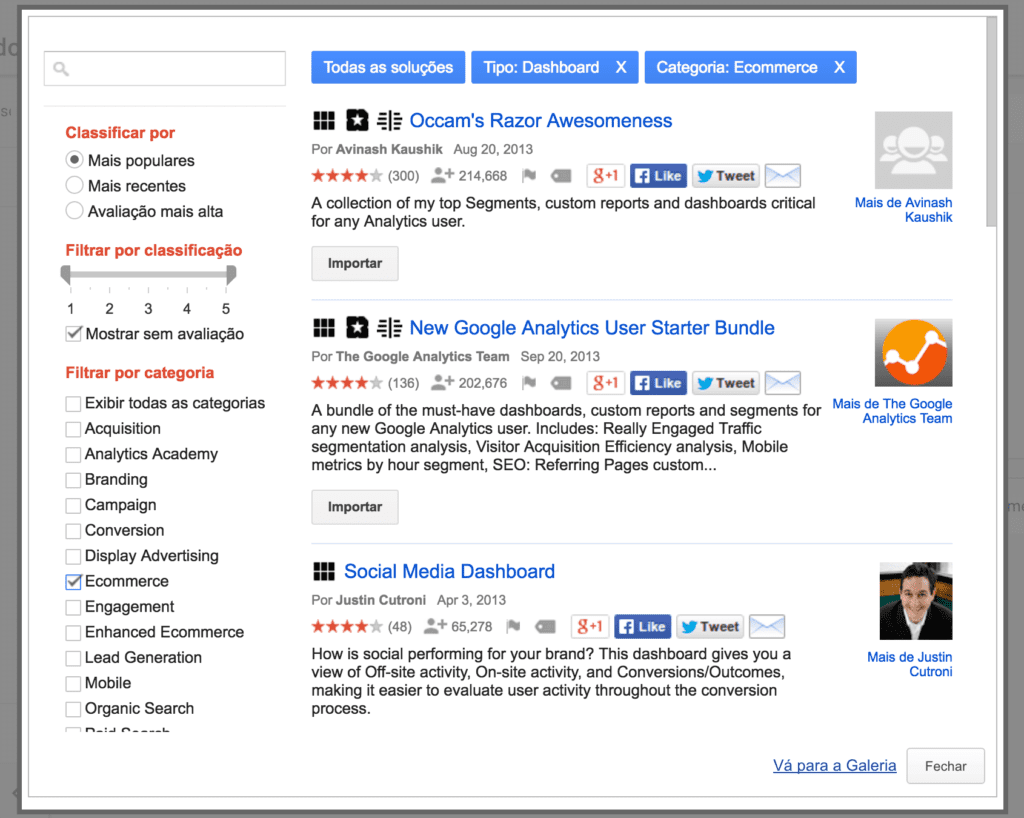Click tag icon in Starter Bundle row
Viewport: 1024px width, 818px height.
pyautogui.click(x=561, y=383)
